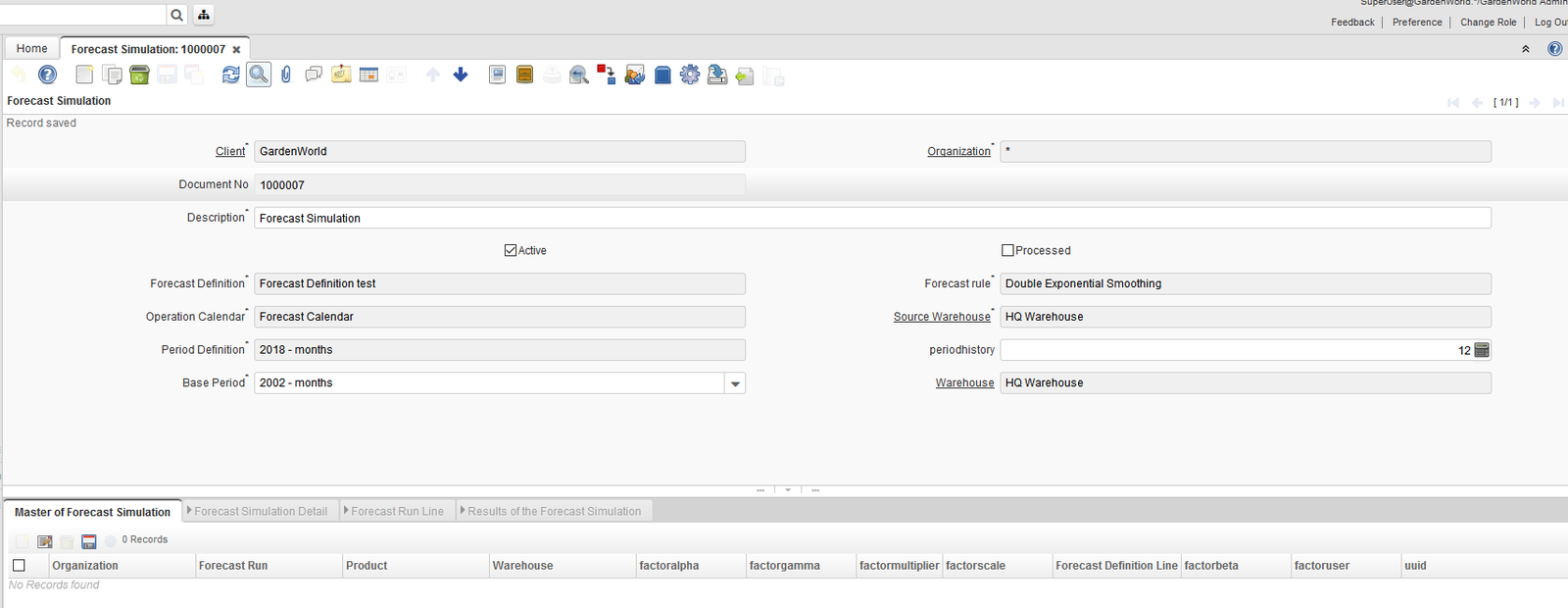The width and height of the screenshot is (1568, 608).
Task: Open the calculator on periodhistory field
Action: point(1482,350)
